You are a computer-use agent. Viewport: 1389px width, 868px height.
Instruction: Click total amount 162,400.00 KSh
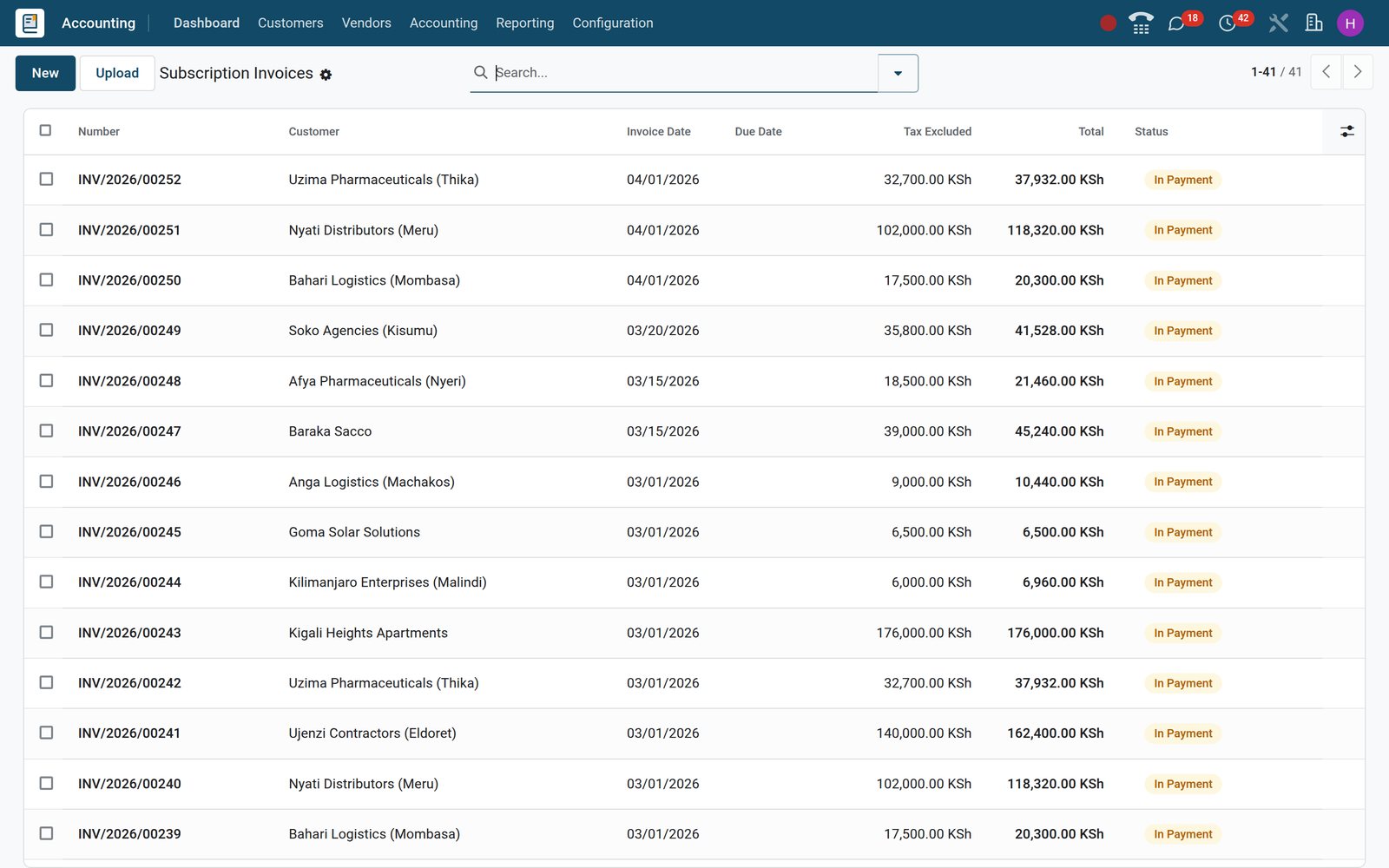1055,733
